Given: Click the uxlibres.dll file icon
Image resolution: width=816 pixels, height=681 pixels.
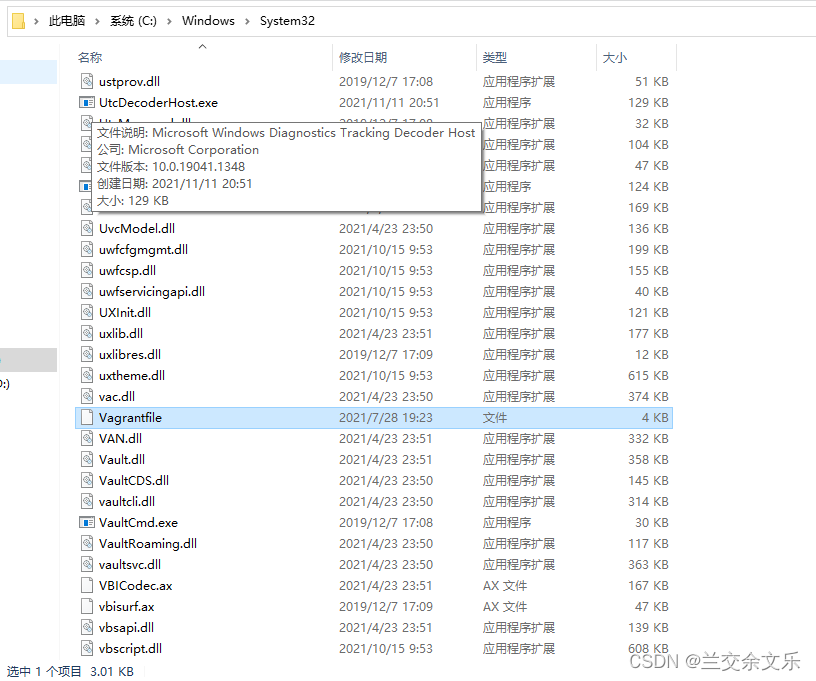Looking at the screenshot, I should point(87,354).
